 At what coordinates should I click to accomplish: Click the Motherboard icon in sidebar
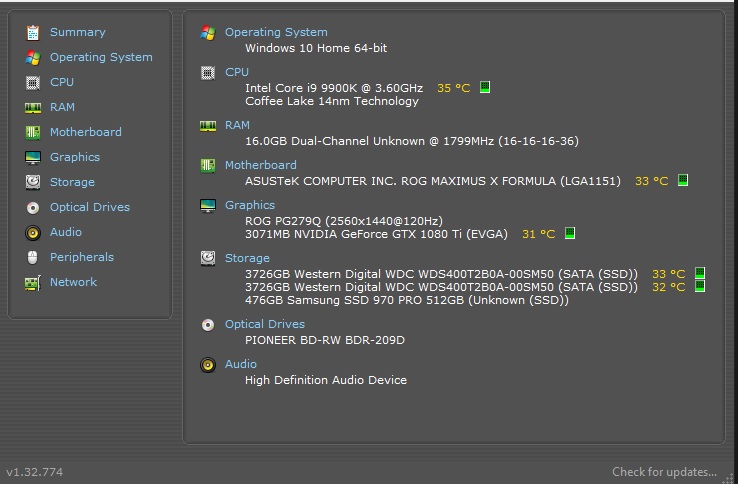tap(33, 132)
